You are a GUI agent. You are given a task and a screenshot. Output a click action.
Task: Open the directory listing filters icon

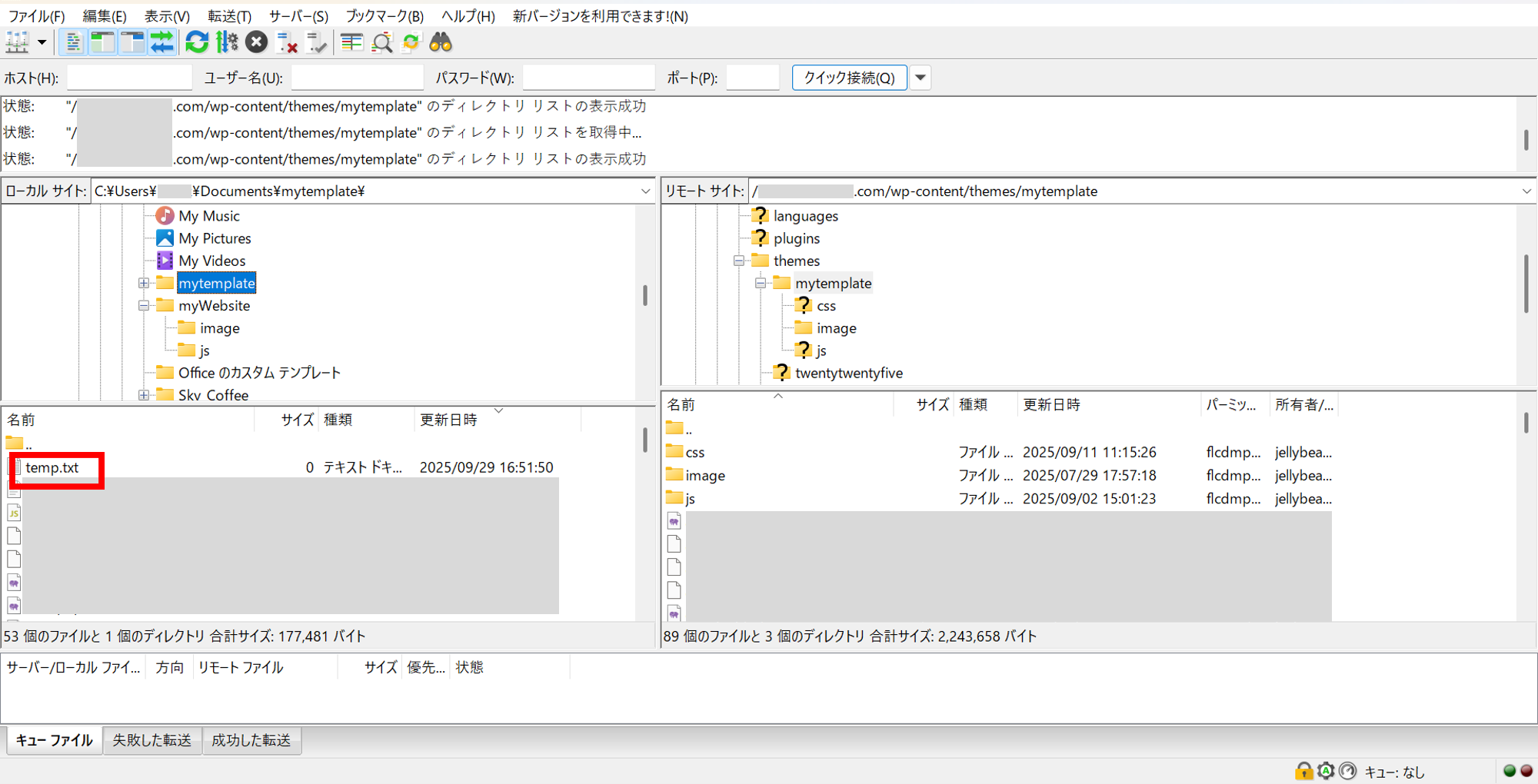[351, 43]
